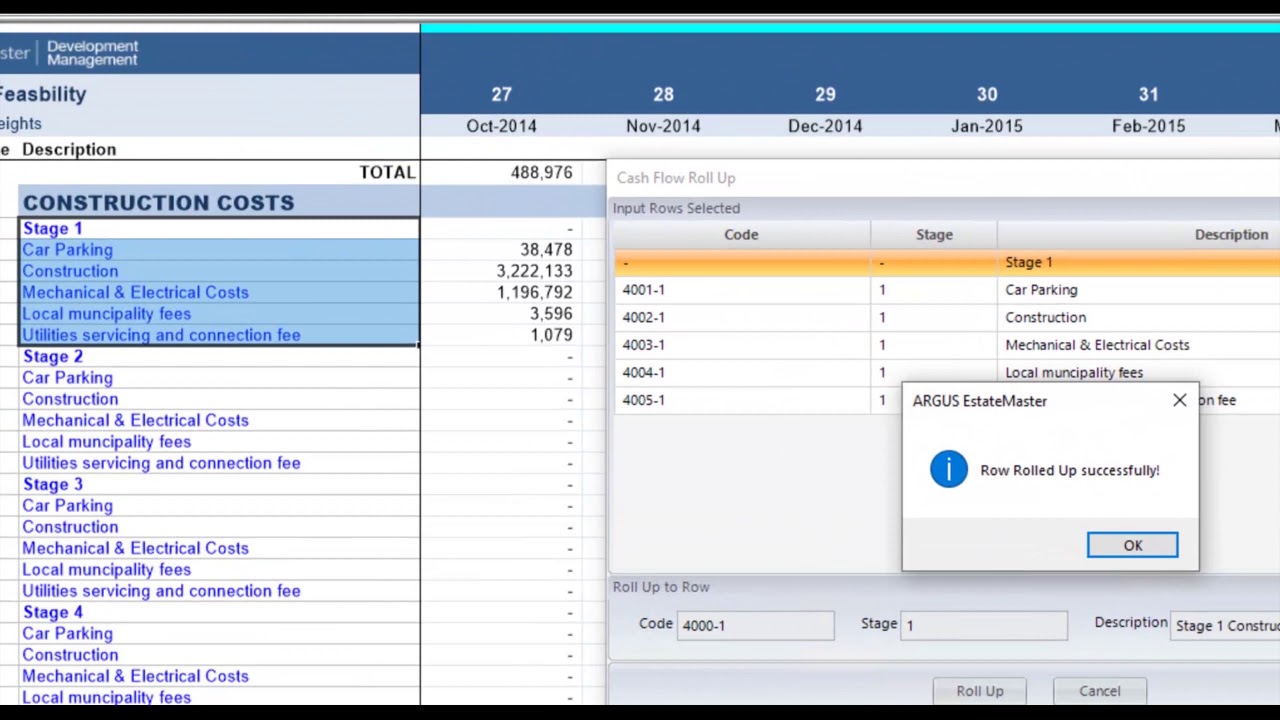Click period number 31
1280x720 pixels.
[x=1148, y=94]
